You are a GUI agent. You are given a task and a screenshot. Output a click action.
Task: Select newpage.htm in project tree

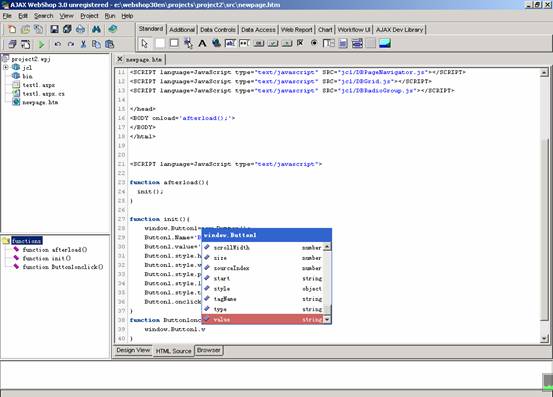[x=40, y=102]
